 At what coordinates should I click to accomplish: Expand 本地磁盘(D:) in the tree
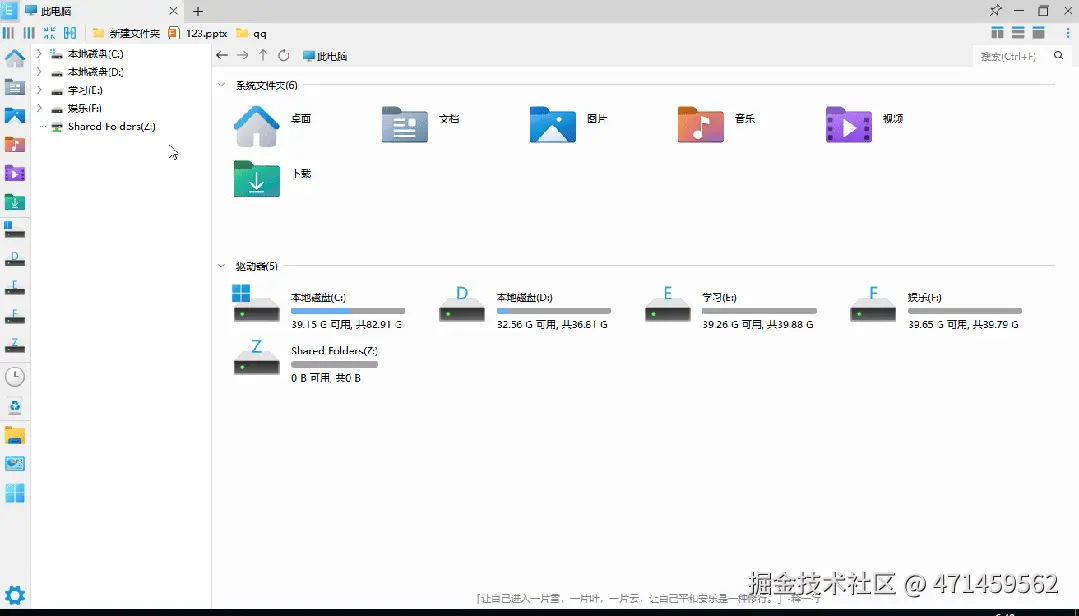[x=39, y=72]
